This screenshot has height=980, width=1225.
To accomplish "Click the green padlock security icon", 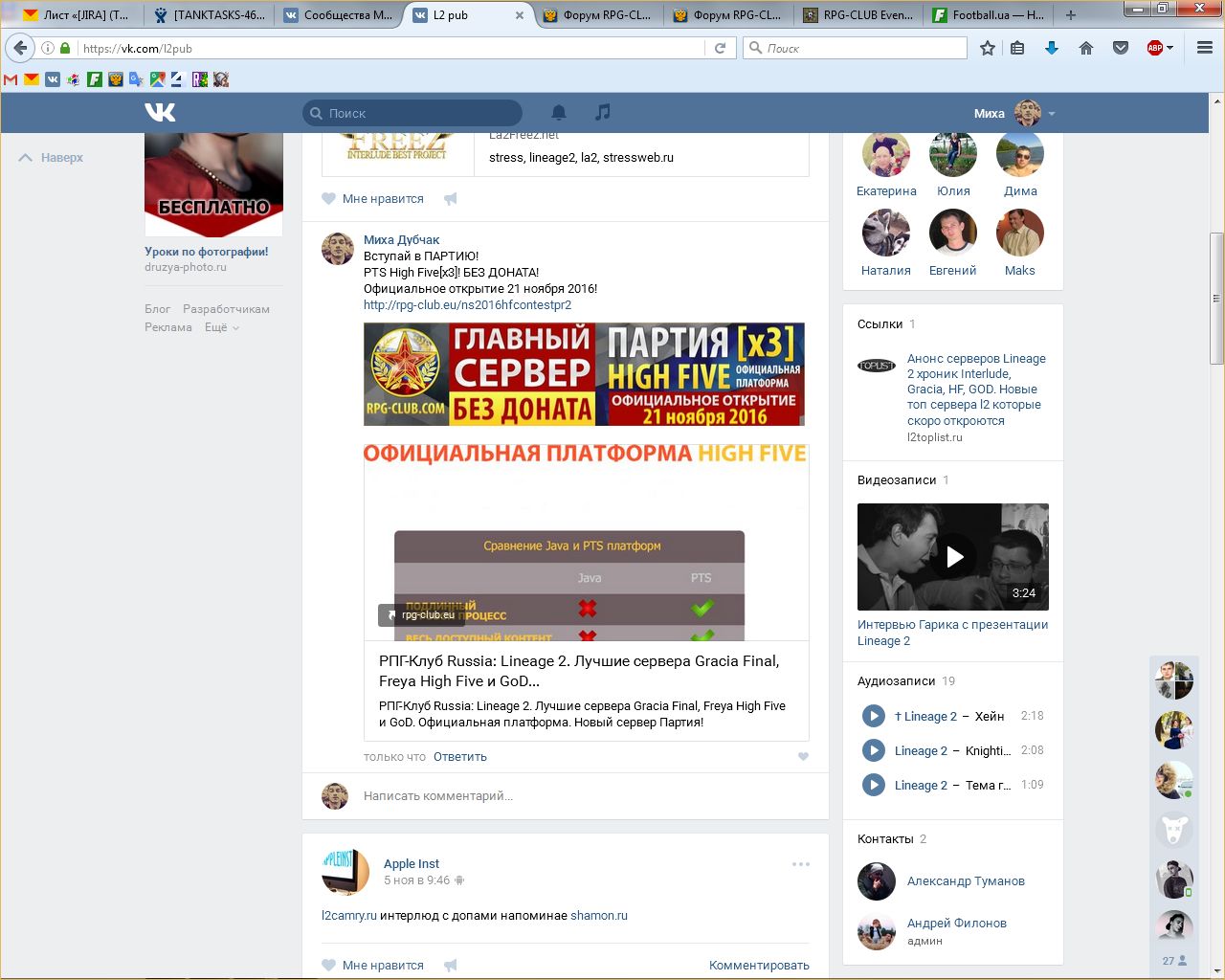I will coord(65,48).
